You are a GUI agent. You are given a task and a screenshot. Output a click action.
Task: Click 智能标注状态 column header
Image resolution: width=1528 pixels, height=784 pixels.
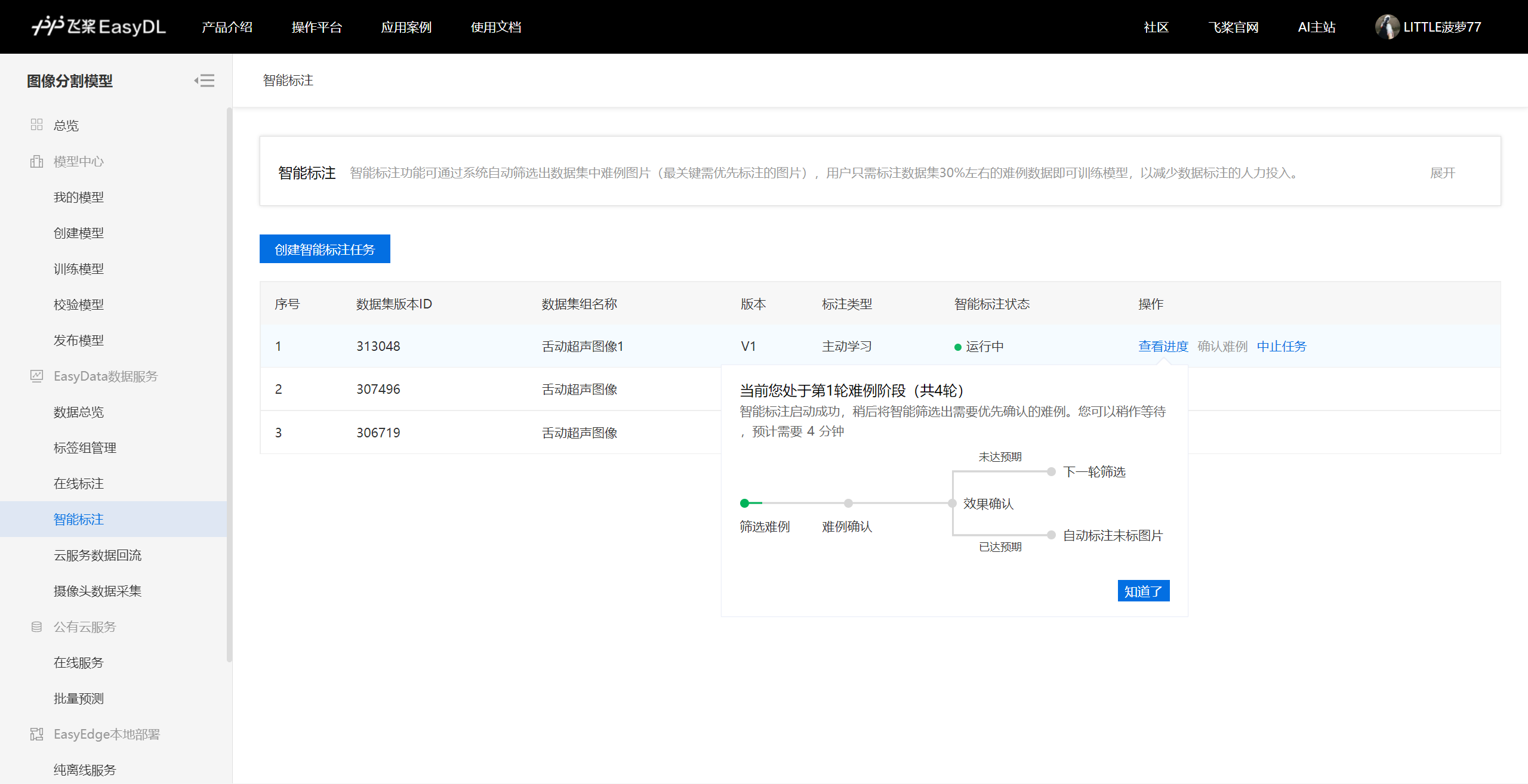(x=992, y=304)
